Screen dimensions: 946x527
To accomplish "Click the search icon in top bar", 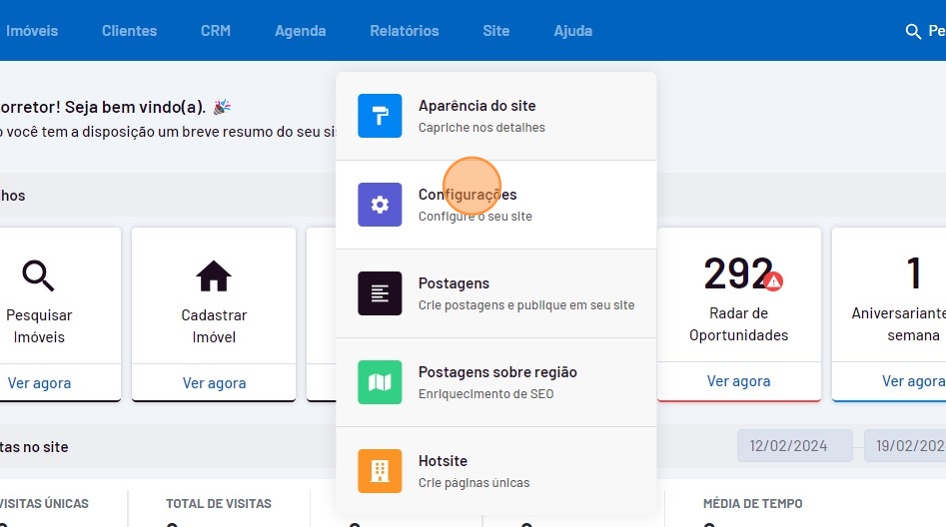I will (x=912, y=32).
